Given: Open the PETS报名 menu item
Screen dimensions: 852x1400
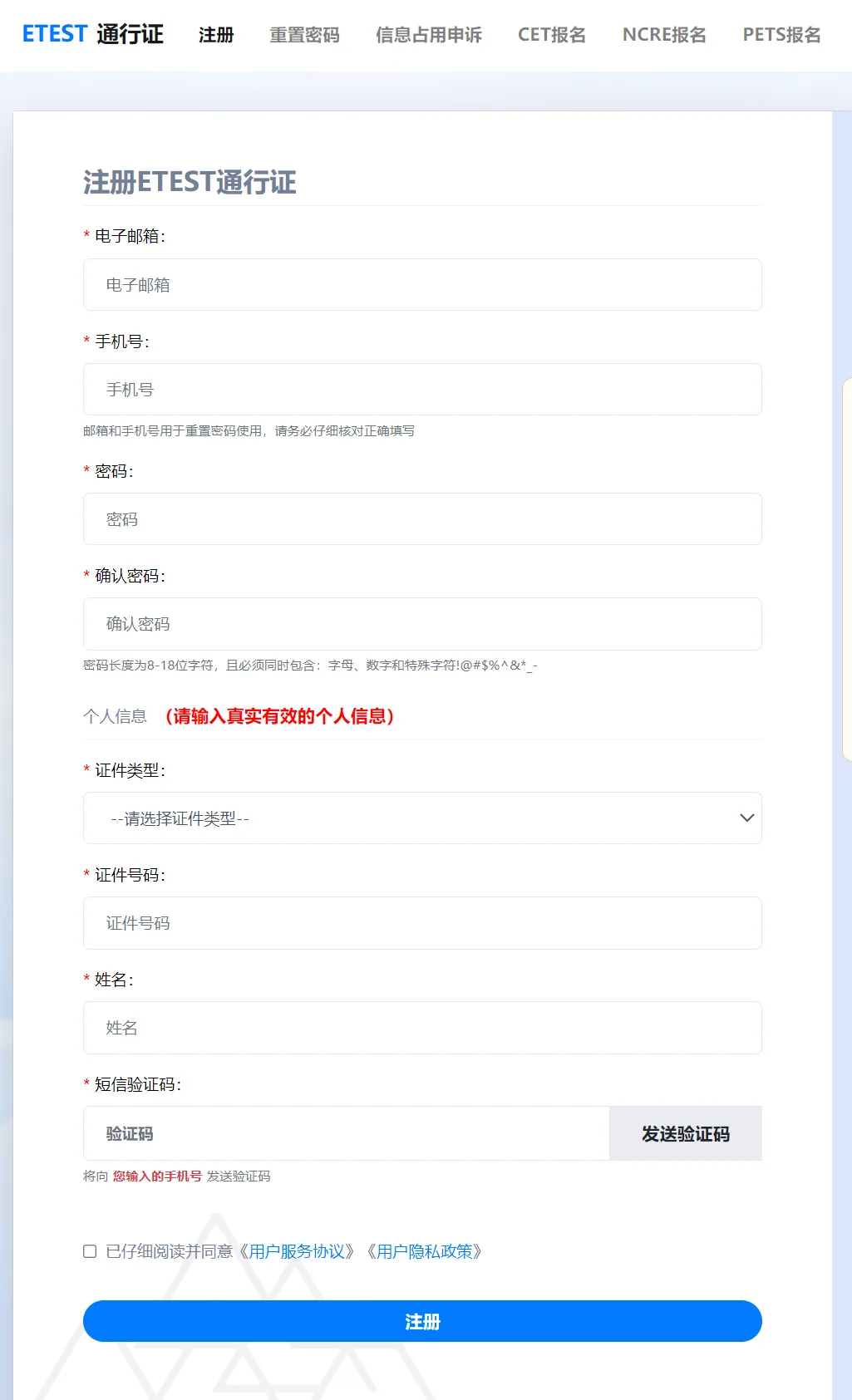Looking at the screenshot, I should pos(781,35).
